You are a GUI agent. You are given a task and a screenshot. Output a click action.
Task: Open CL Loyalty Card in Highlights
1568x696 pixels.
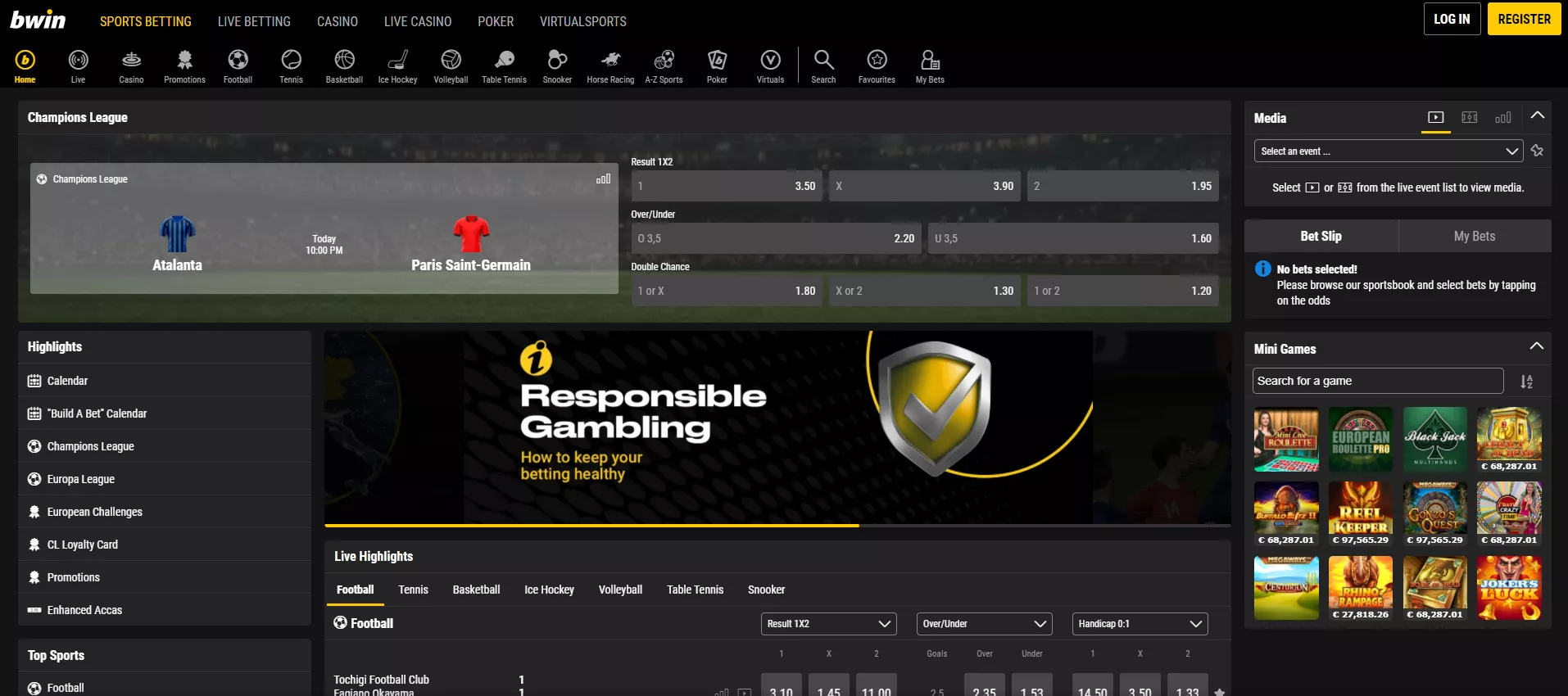tap(165, 545)
